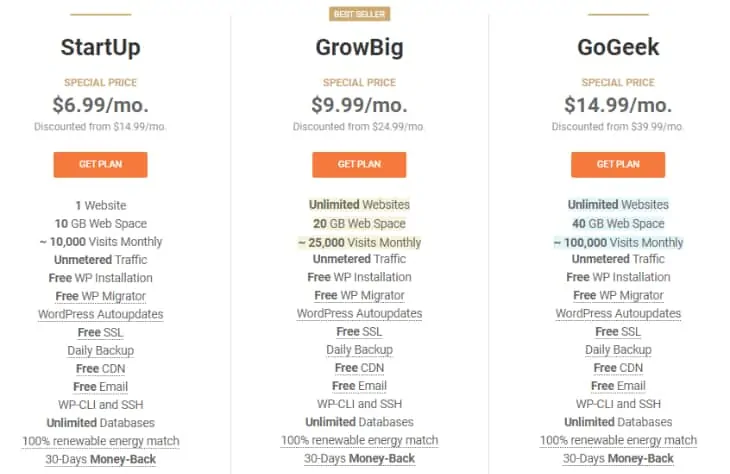Screen dimensions: 730x474
Task: Select GET PLAN for the GoGeek plan
Action: [x=618, y=164]
